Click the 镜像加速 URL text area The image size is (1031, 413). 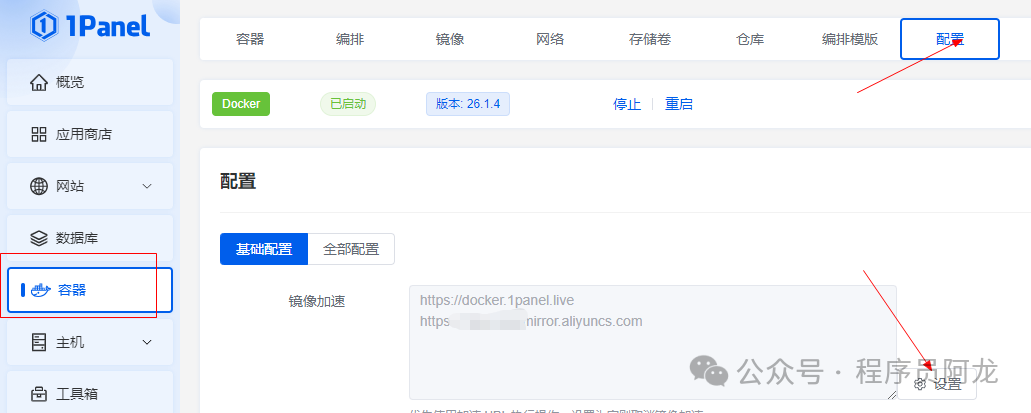click(652, 342)
